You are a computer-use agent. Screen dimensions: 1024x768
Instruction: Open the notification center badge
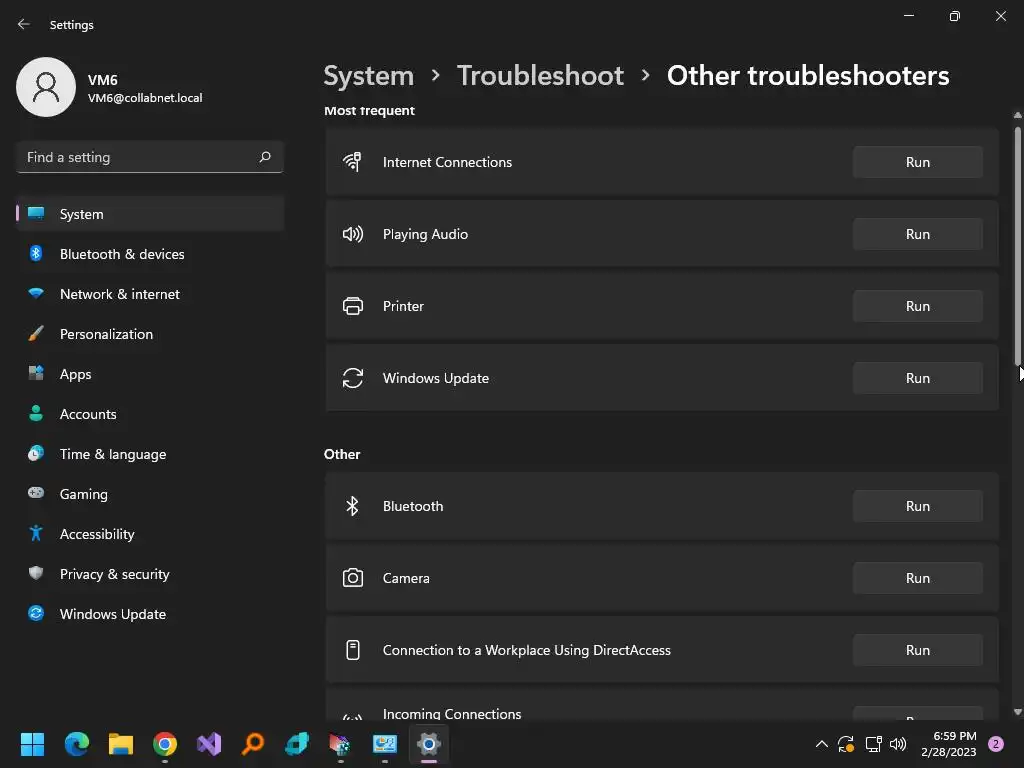[x=996, y=744]
